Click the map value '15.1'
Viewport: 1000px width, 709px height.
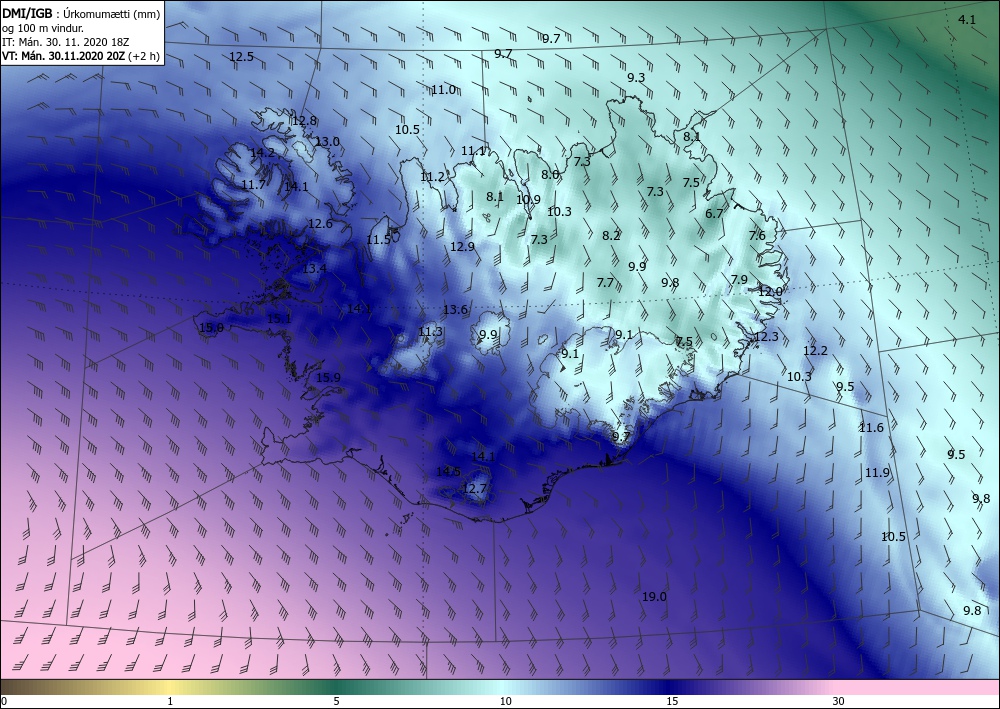(x=279, y=319)
